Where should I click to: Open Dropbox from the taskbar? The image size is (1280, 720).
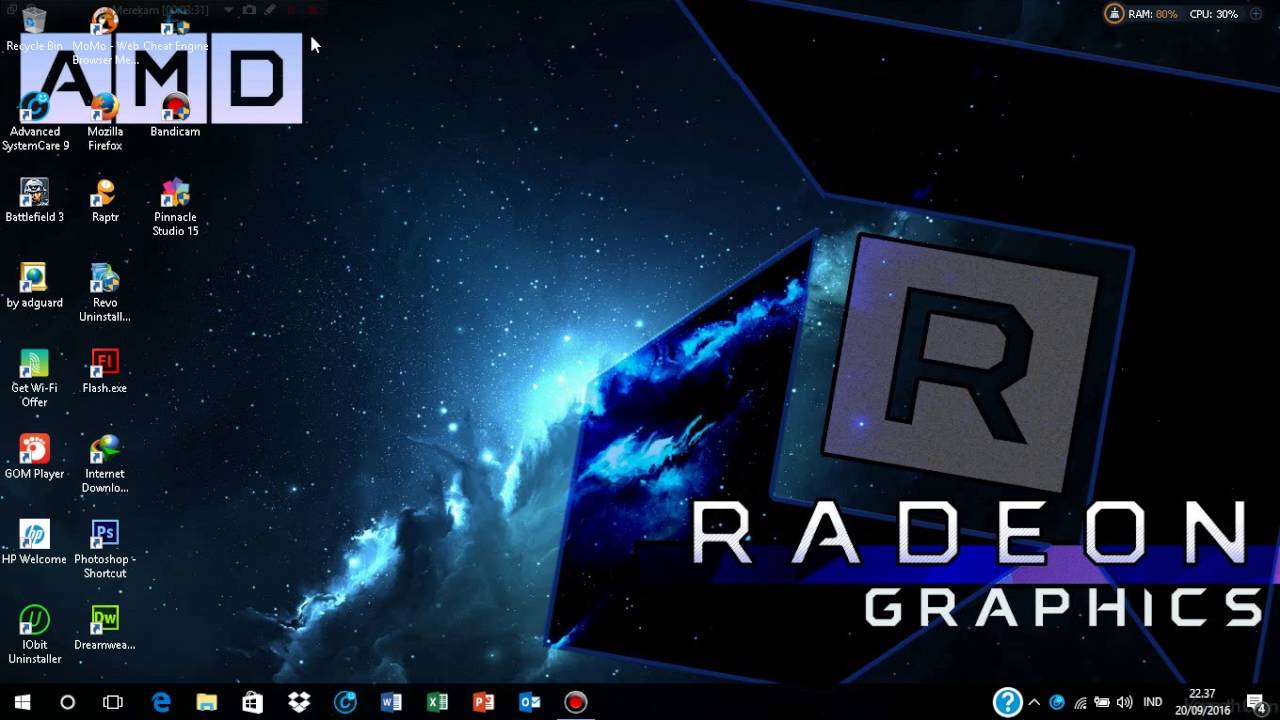point(299,702)
